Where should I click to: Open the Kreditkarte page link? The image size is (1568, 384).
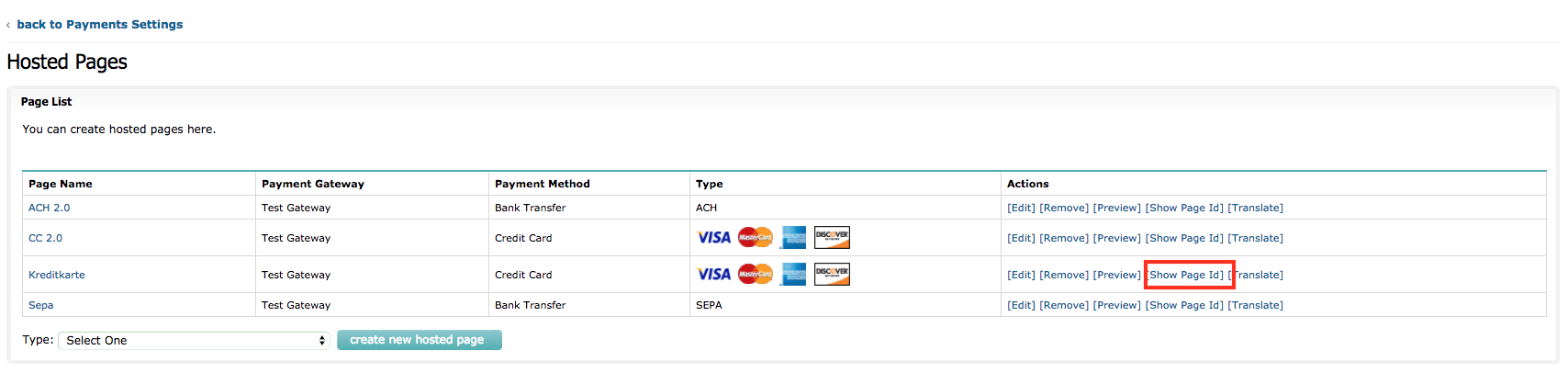[x=56, y=275]
